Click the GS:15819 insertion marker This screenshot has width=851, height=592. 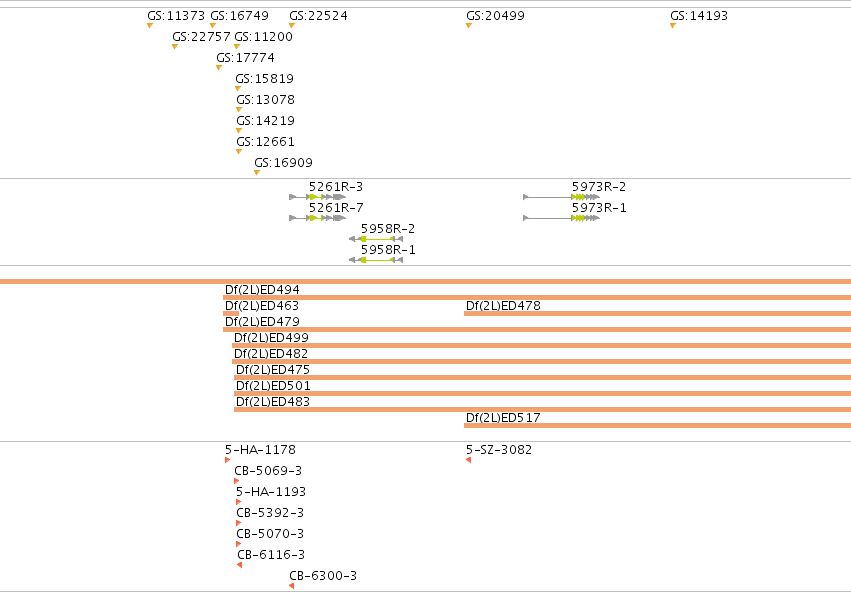[238, 88]
